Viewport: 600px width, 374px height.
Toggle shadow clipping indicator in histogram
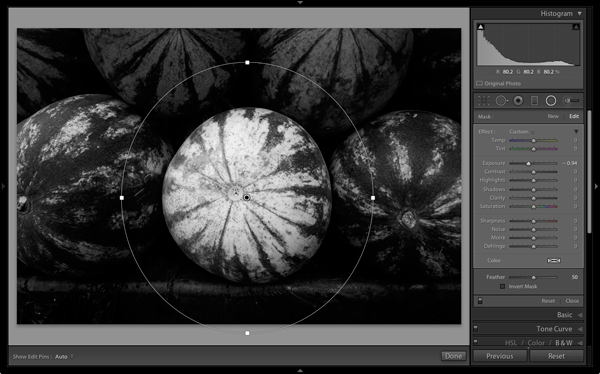tap(481, 27)
